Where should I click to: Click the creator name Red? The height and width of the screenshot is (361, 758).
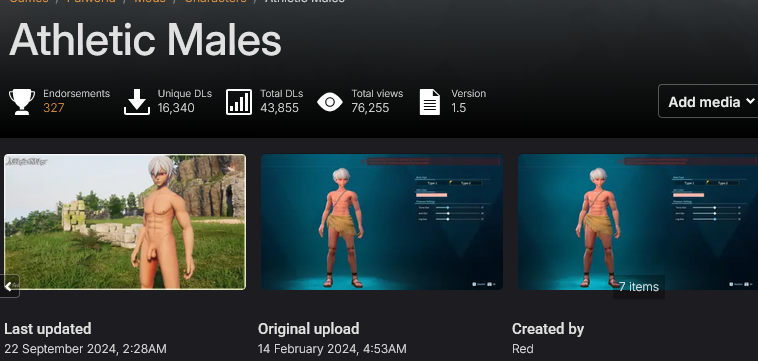[523, 349]
